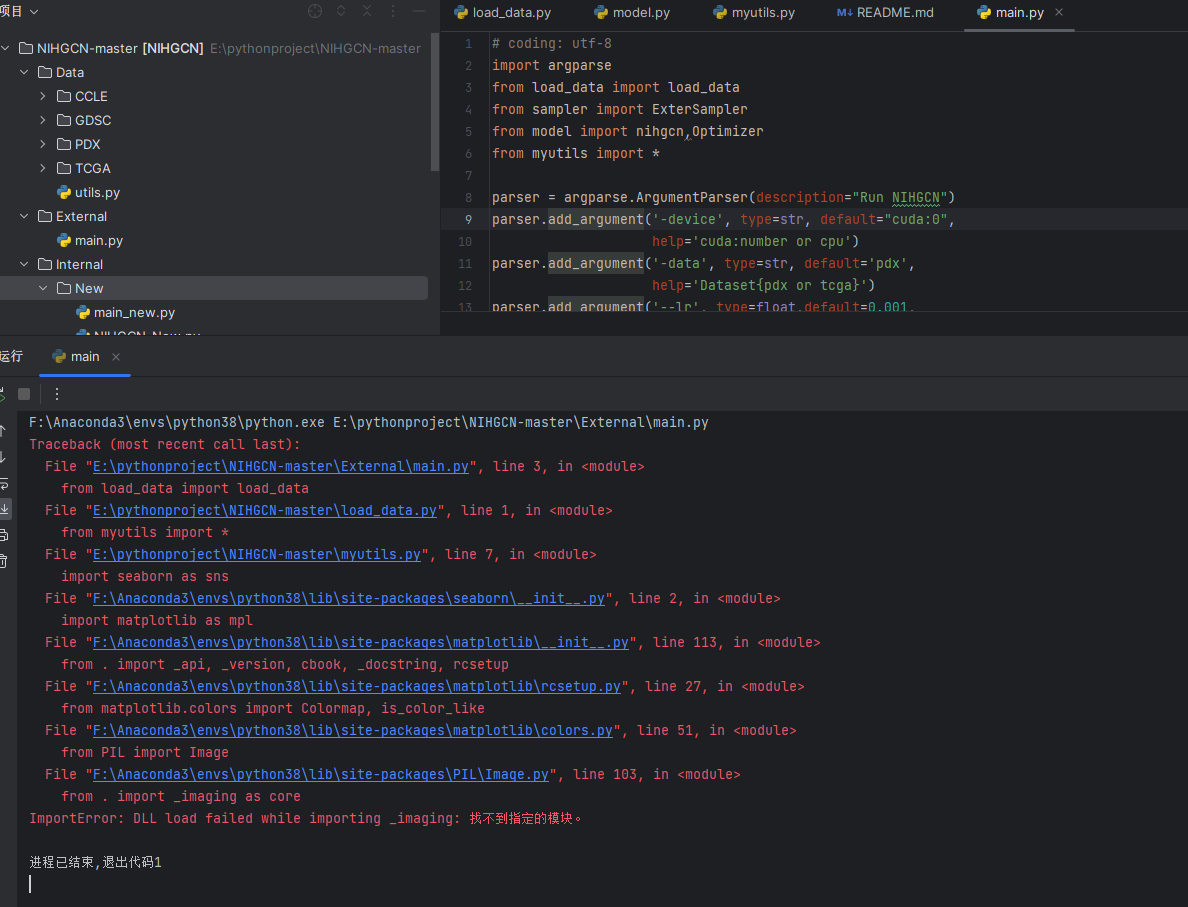Image resolution: width=1188 pixels, height=907 pixels.
Task: Click the Select Opened File target icon
Action: pos(314,11)
